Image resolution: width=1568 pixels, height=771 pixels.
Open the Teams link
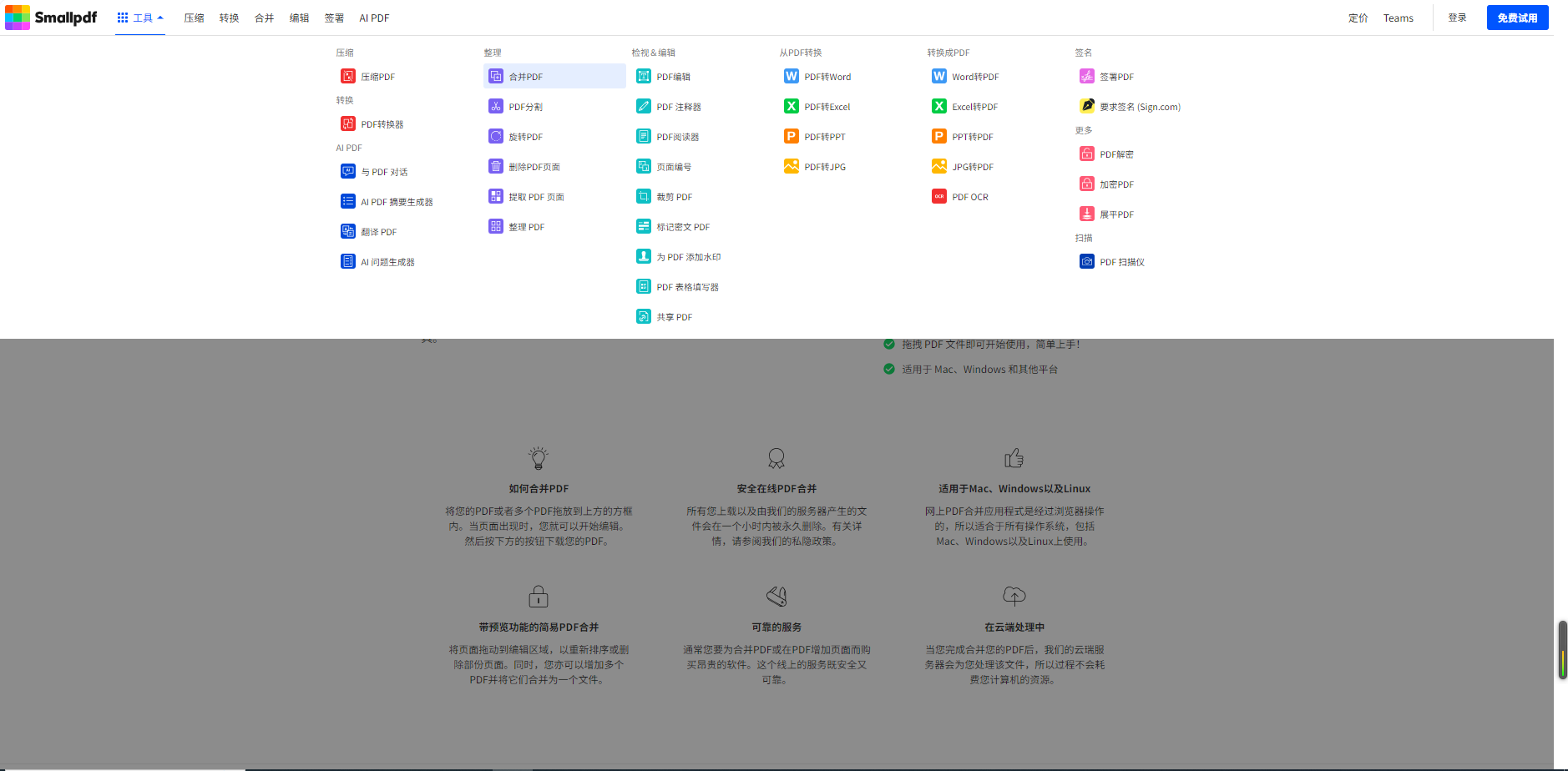coord(1398,18)
